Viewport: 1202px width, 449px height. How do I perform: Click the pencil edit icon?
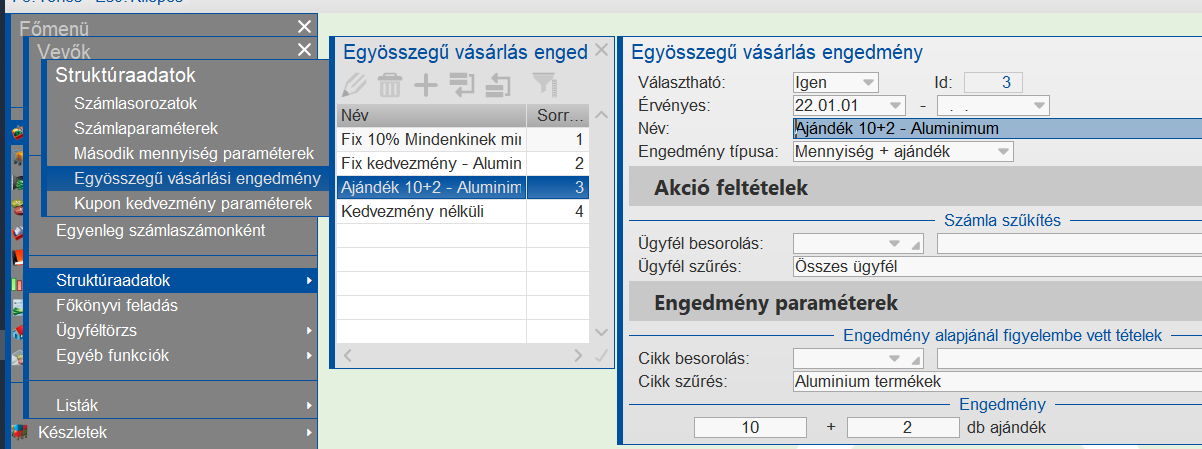tap(356, 85)
